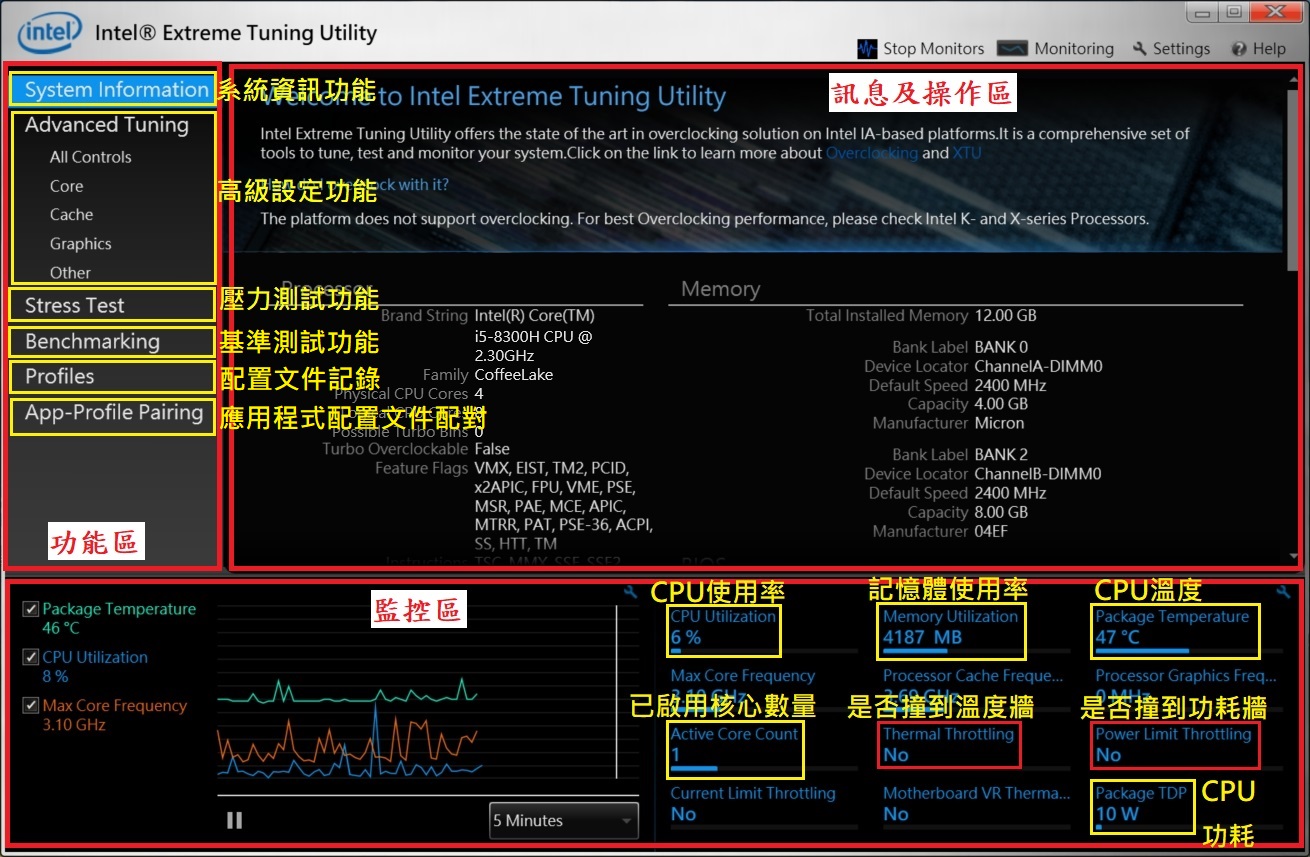The width and height of the screenshot is (1310, 857).
Task: Click the Memory section heading
Action: point(720,289)
